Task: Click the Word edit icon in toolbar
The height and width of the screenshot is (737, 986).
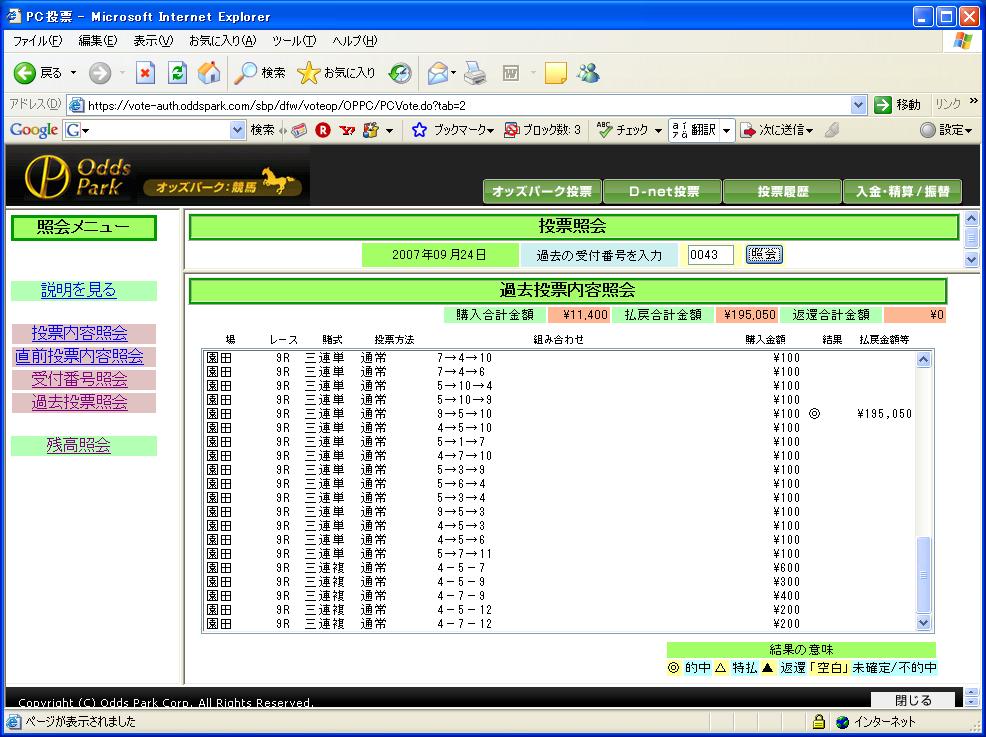Action: (511, 74)
